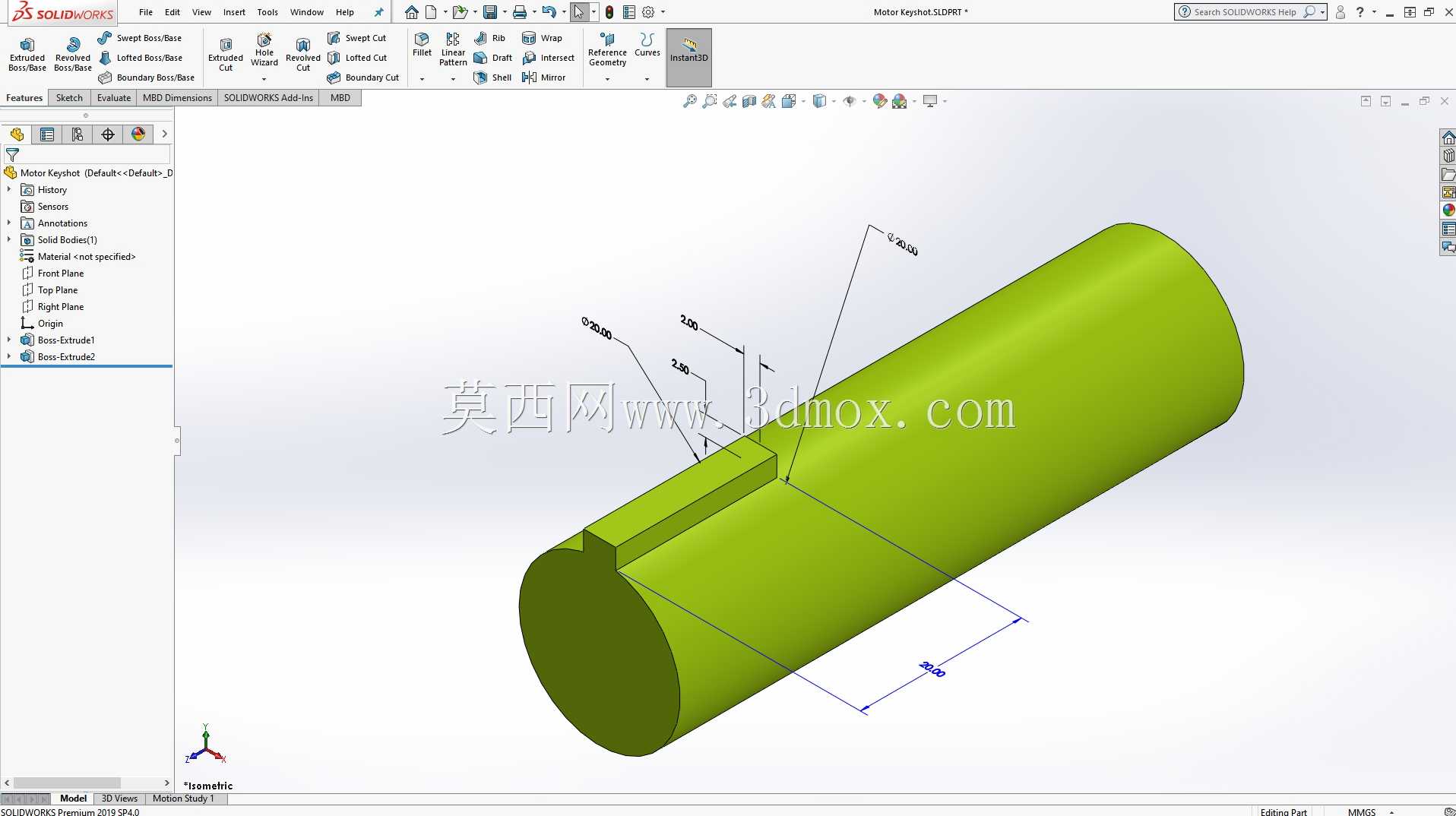Open the PropertyManager tab

[x=47, y=134]
